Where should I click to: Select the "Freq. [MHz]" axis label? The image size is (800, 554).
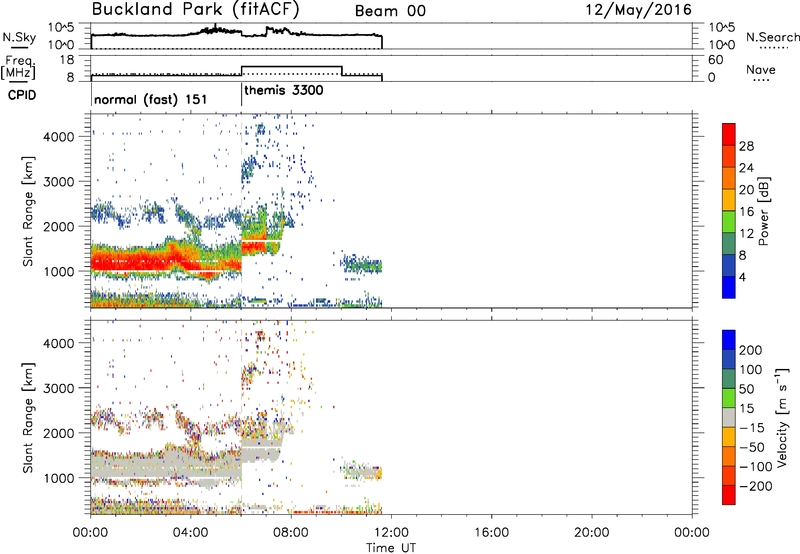pos(19,68)
